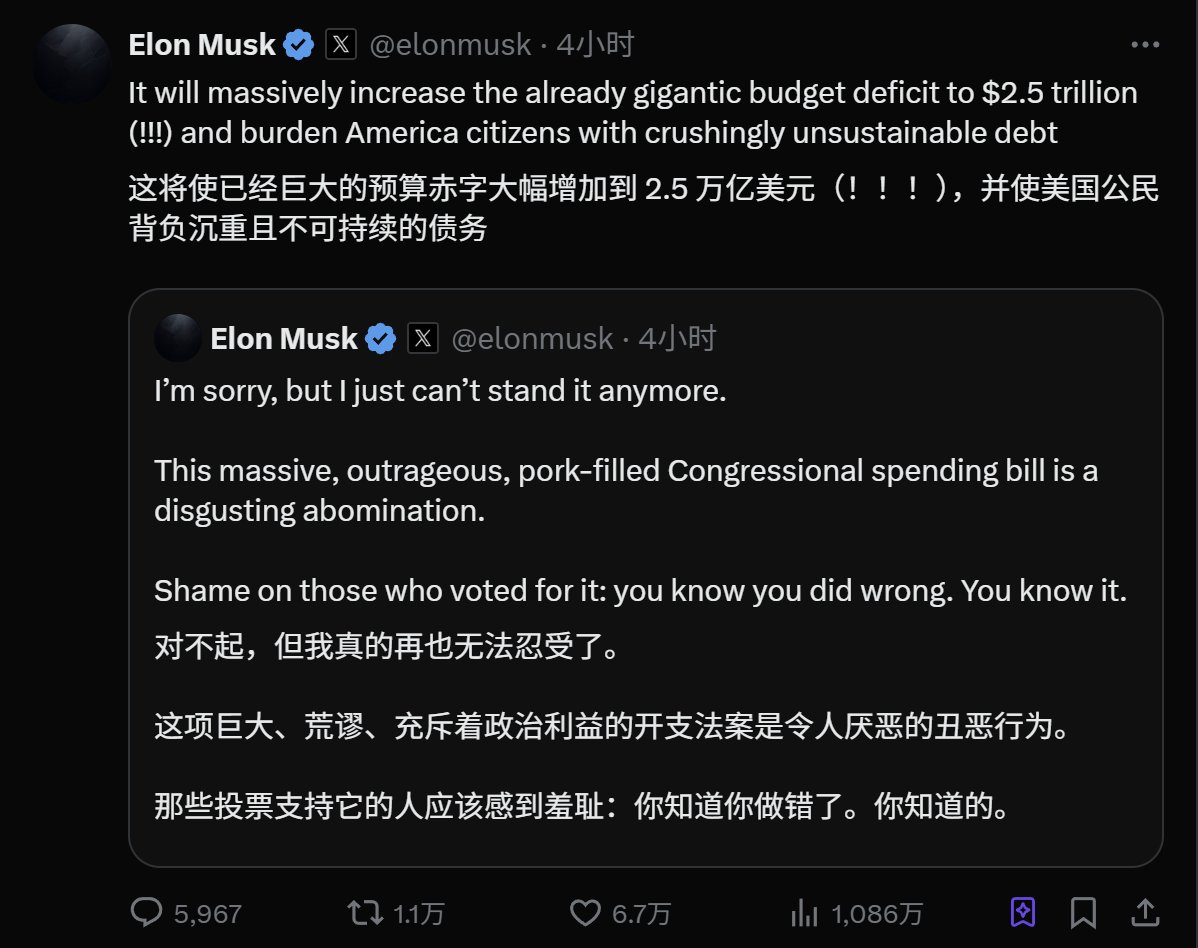Click the quoted tweet's 4小时 timestamp
Viewport: 1198px width, 948px height.
677,339
